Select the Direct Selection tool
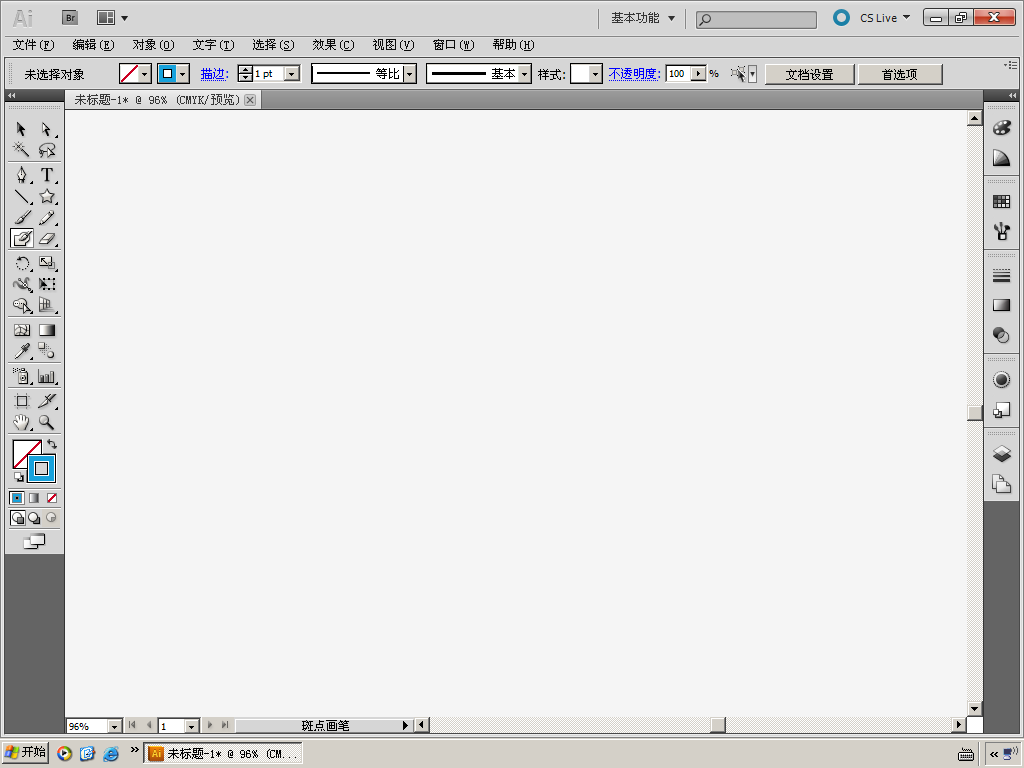 pos(46,129)
